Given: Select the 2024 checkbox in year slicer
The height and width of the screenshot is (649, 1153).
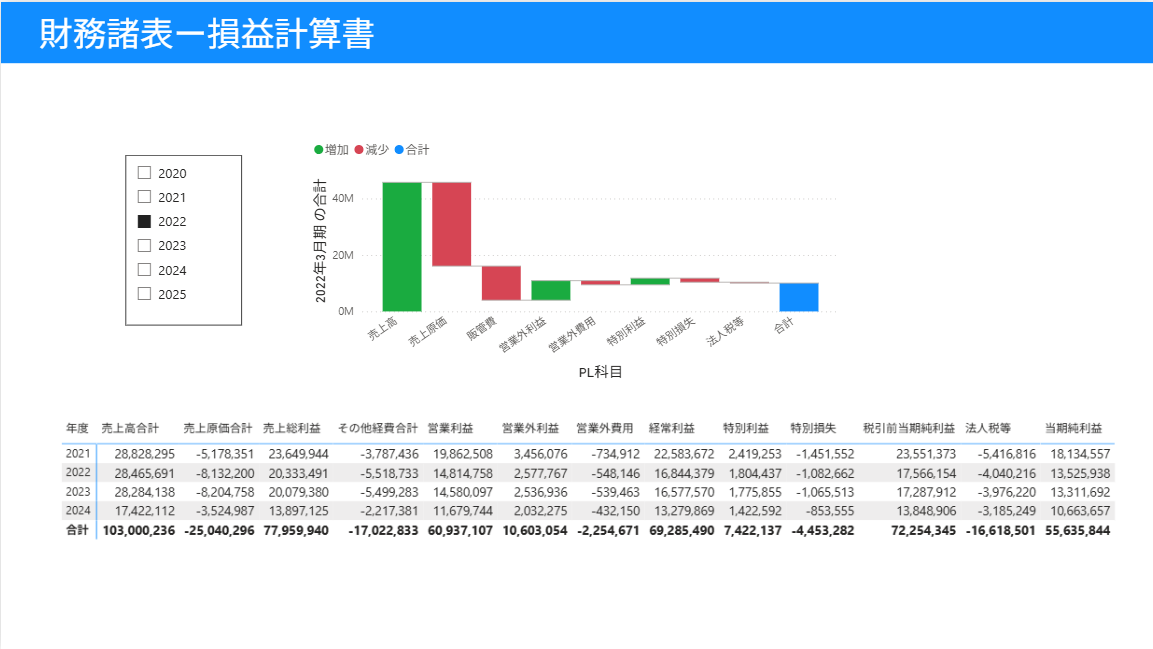Looking at the screenshot, I should pyautogui.click(x=144, y=270).
